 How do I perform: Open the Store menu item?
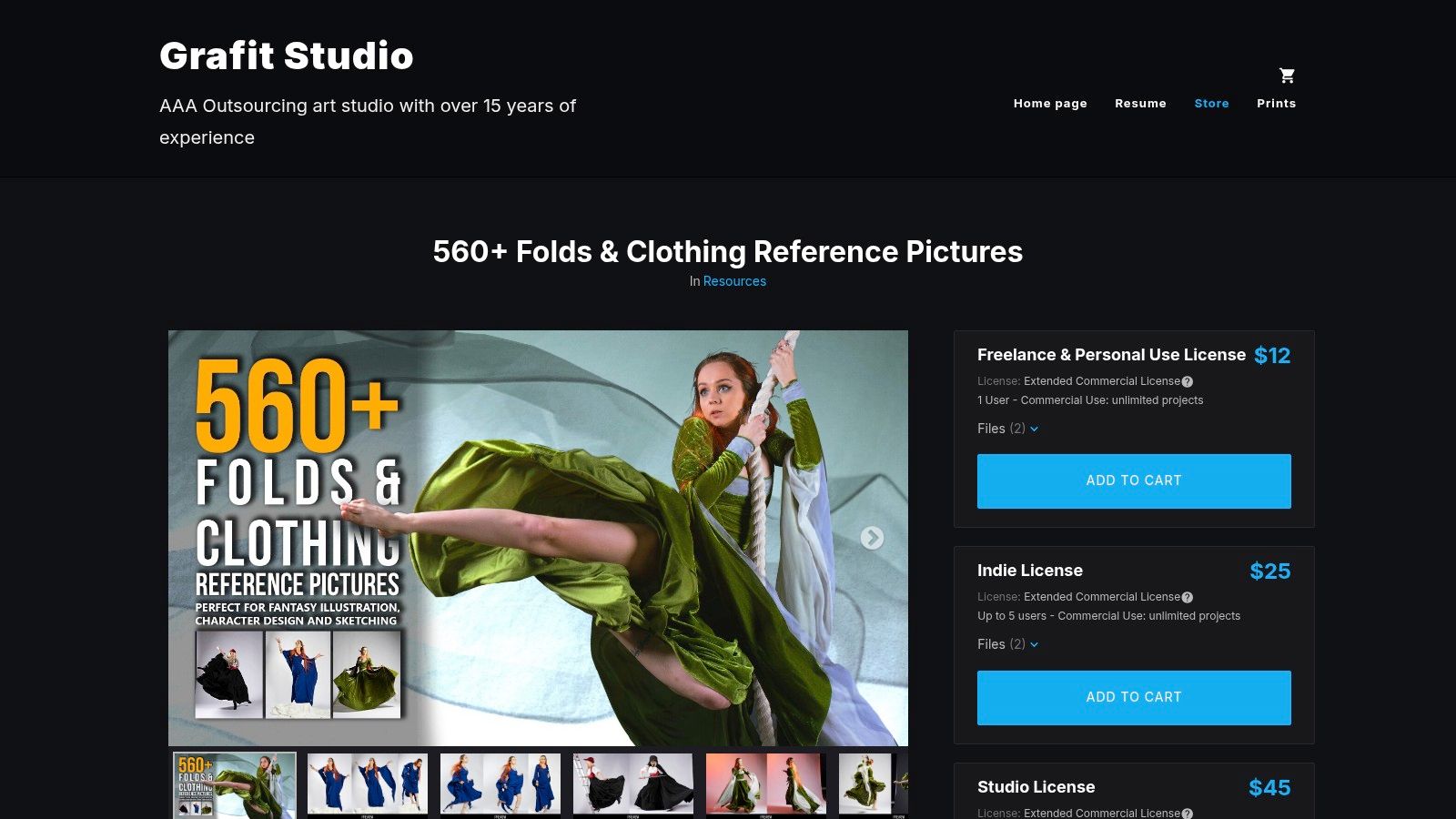(x=1211, y=104)
